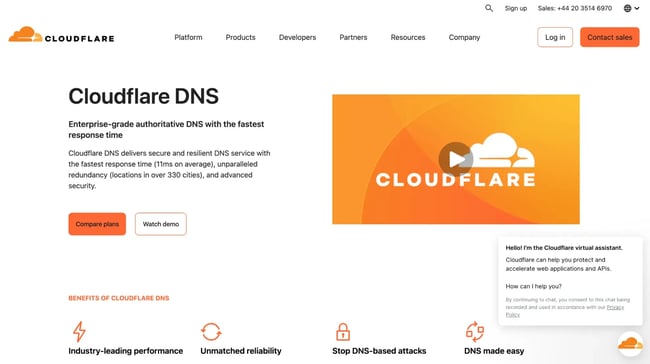Open the Platform menu

pos(188,37)
